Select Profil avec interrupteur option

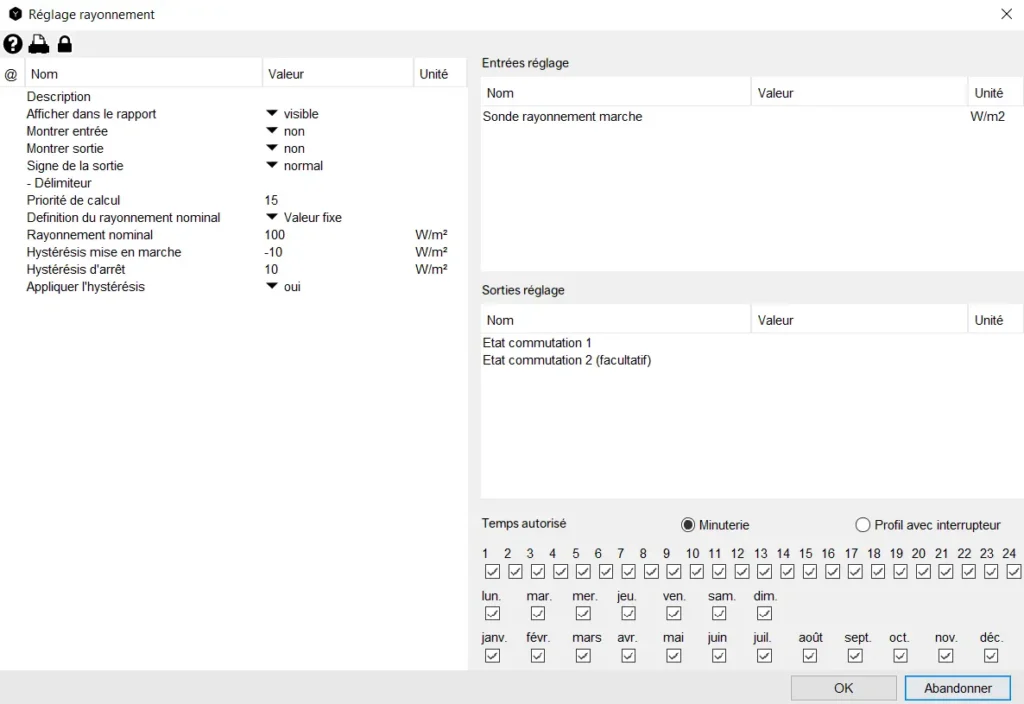point(863,525)
